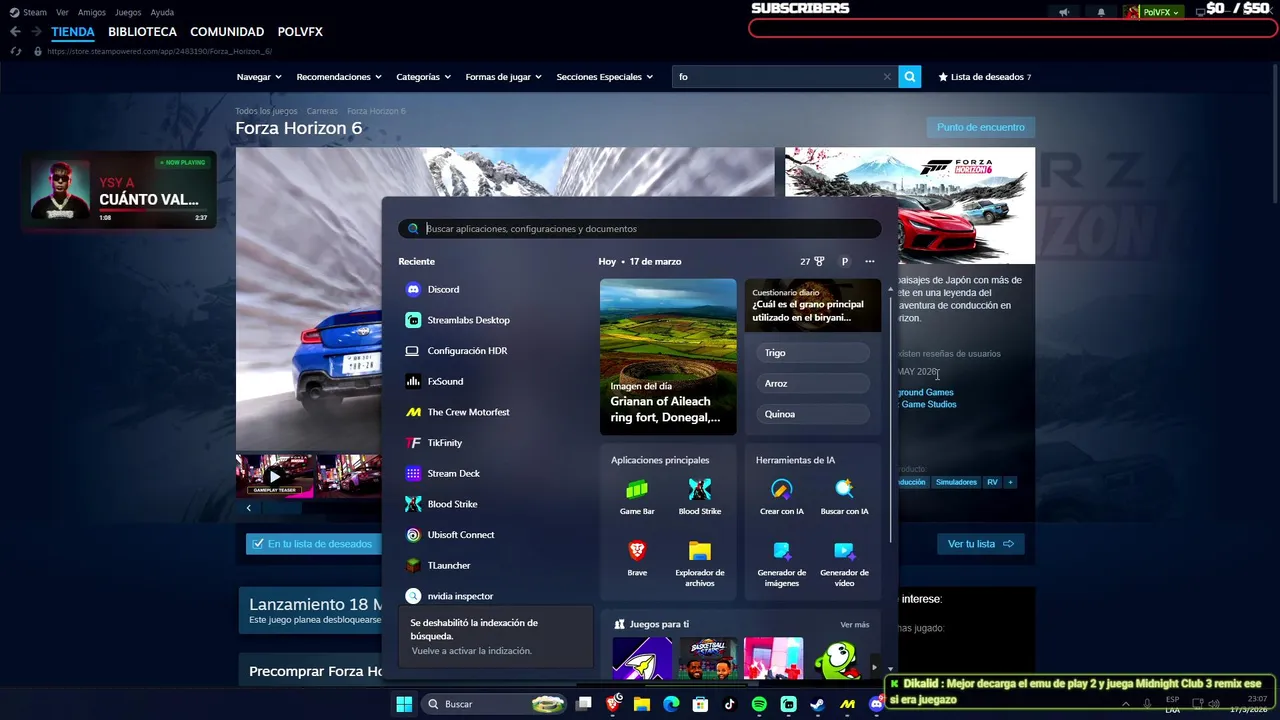This screenshot has width=1280, height=720.
Task: Click the Windows Start button on taskbar
Action: 404,704
